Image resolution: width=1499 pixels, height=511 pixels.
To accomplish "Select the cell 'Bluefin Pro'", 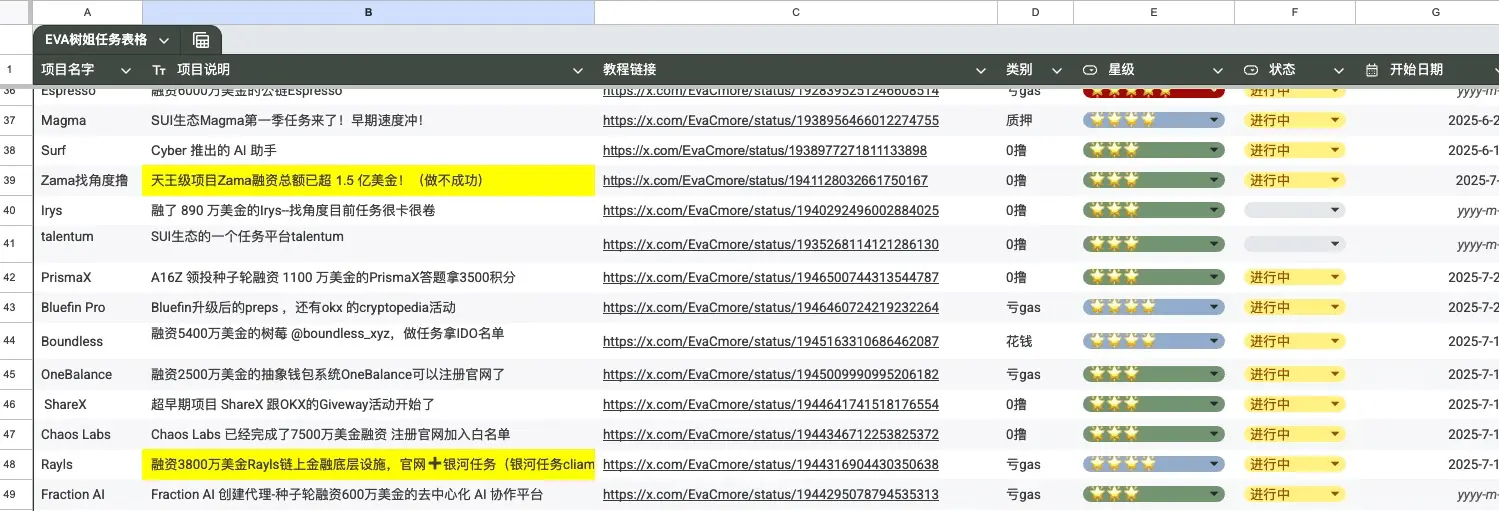I will point(88,307).
